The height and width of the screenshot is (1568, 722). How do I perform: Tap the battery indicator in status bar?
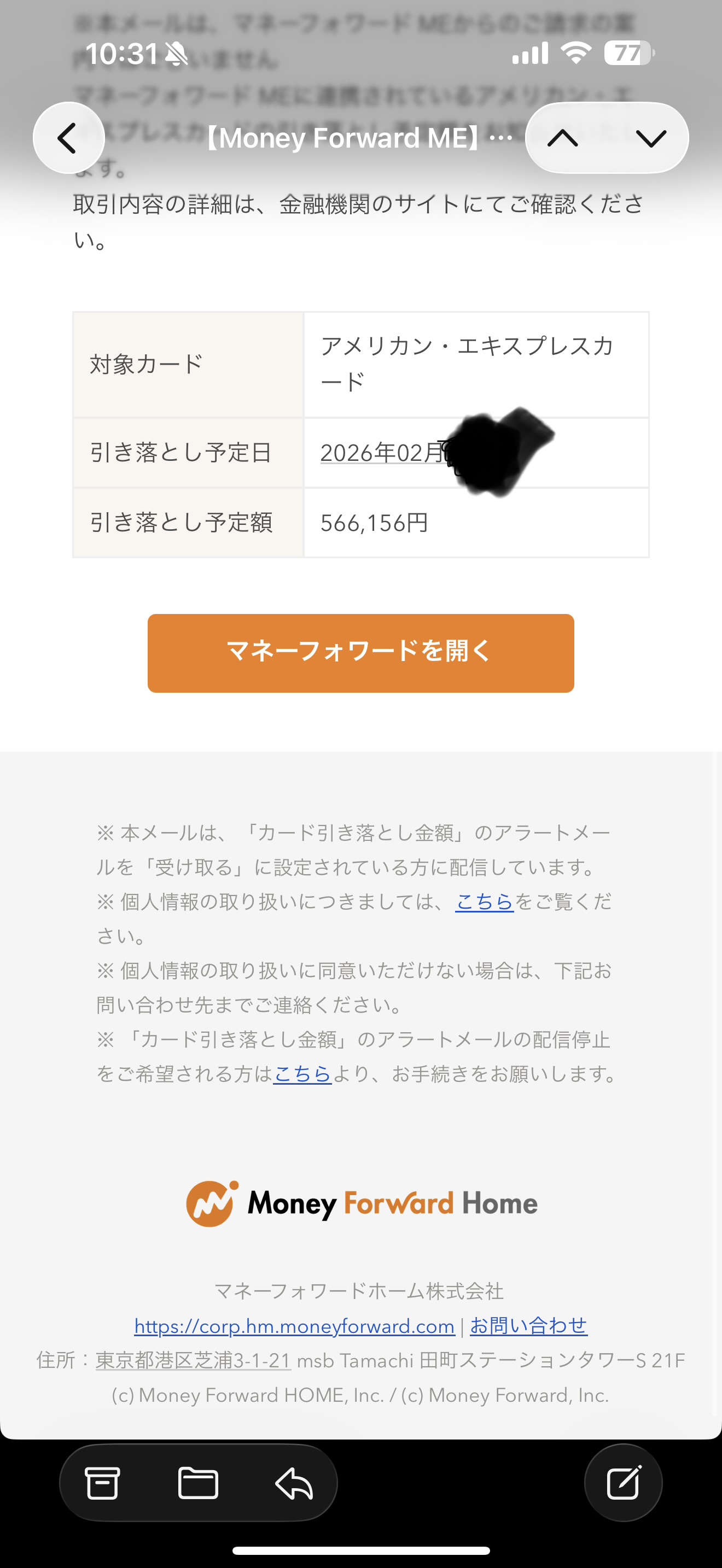[x=628, y=54]
